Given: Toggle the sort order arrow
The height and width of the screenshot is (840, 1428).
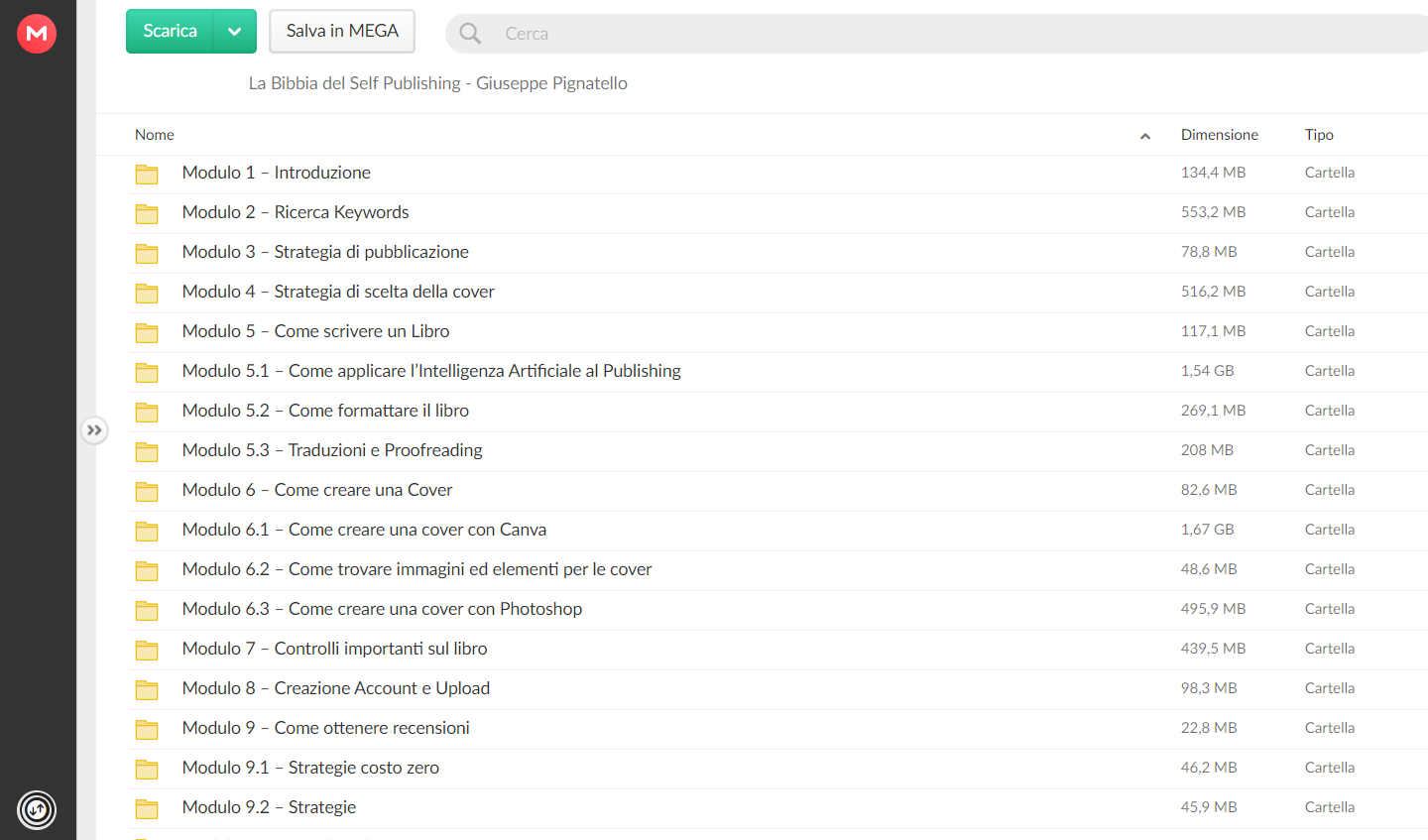Looking at the screenshot, I should tap(1145, 136).
